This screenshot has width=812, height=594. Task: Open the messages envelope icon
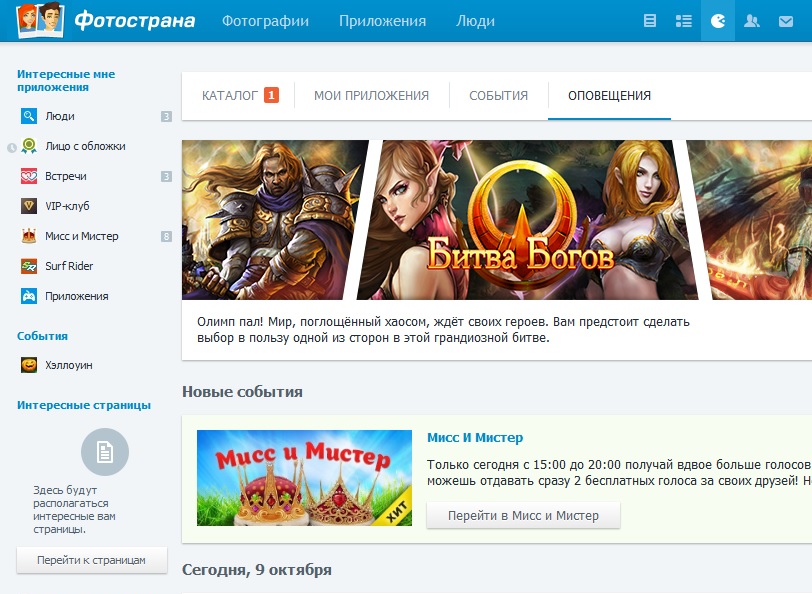(x=786, y=21)
